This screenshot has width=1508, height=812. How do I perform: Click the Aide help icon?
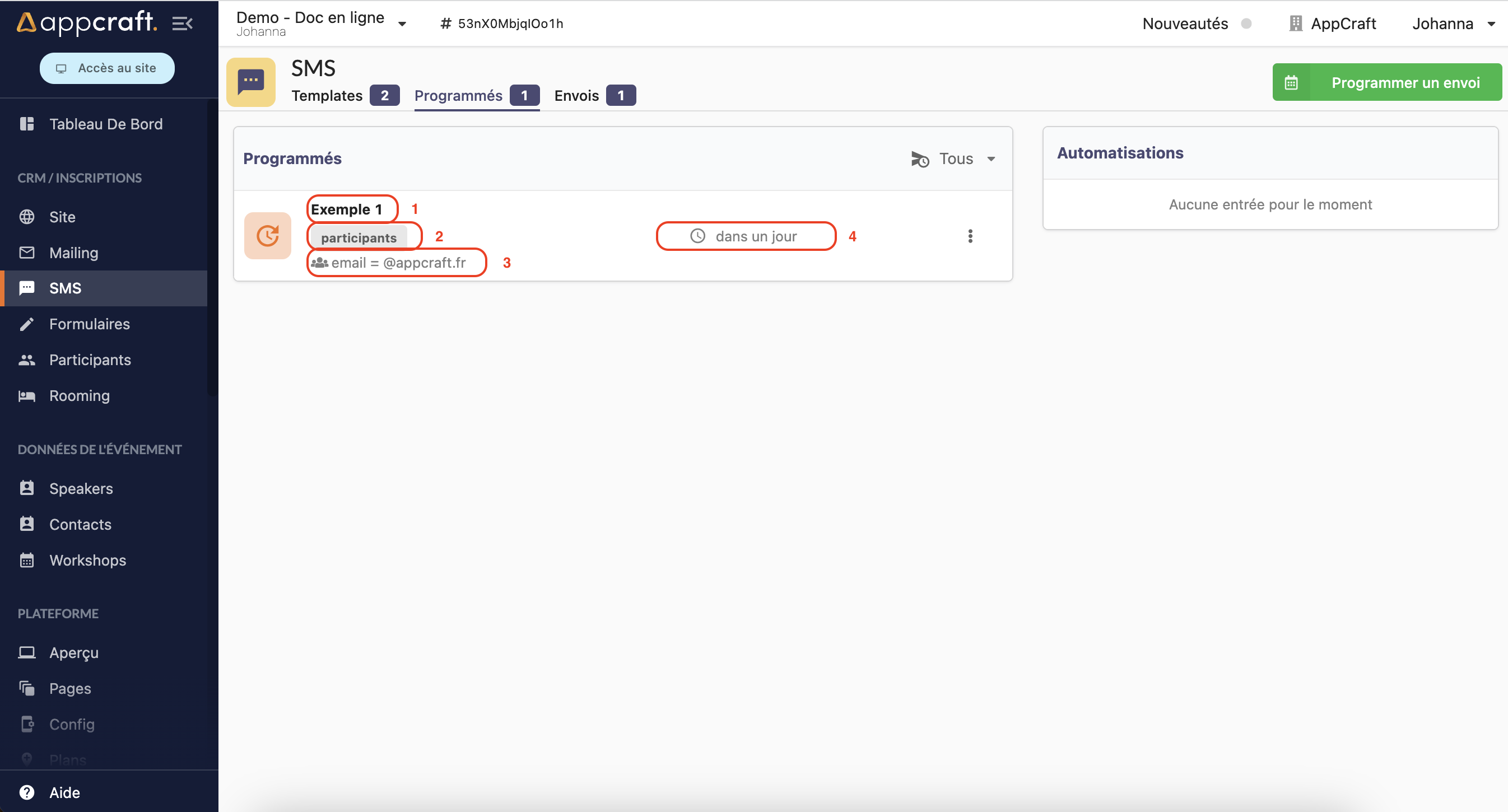click(x=27, y=792)
